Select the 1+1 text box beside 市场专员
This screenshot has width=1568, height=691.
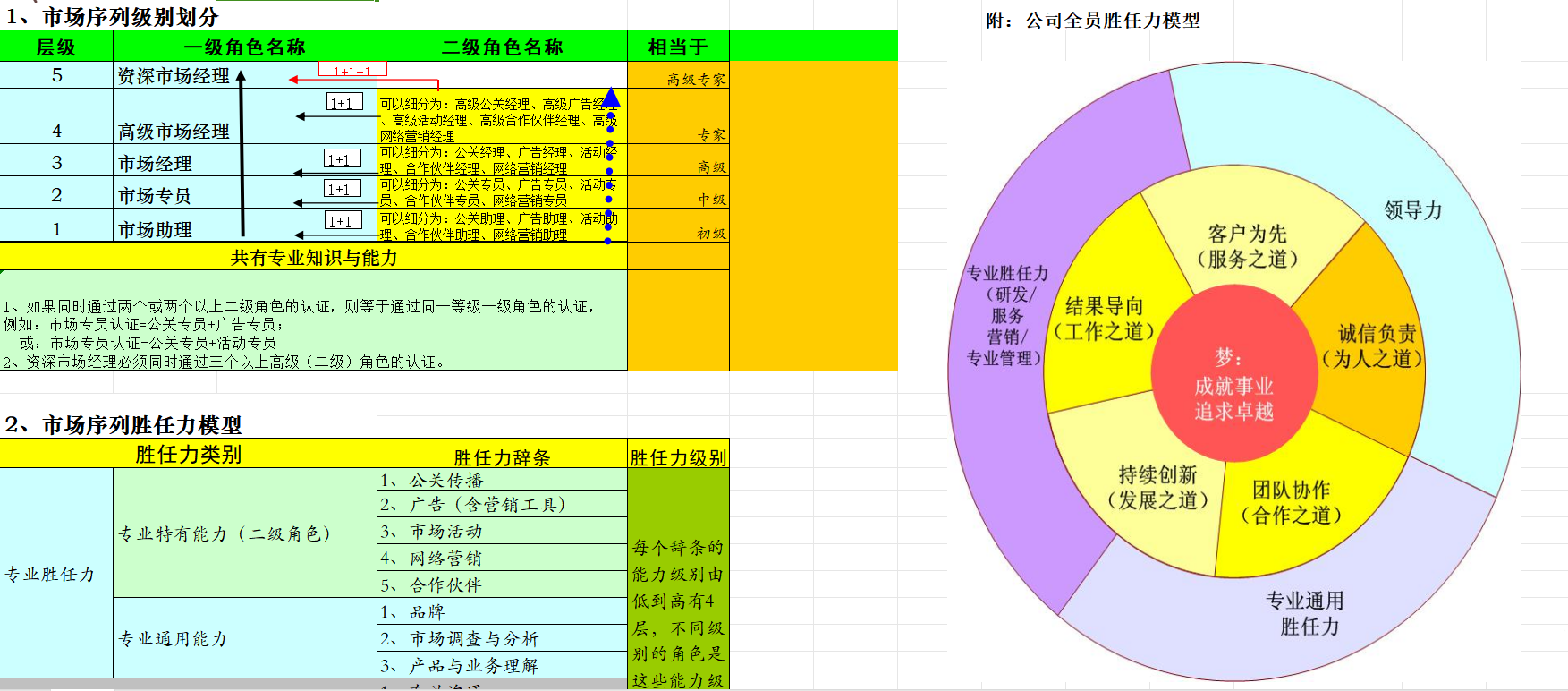point(343,188)
